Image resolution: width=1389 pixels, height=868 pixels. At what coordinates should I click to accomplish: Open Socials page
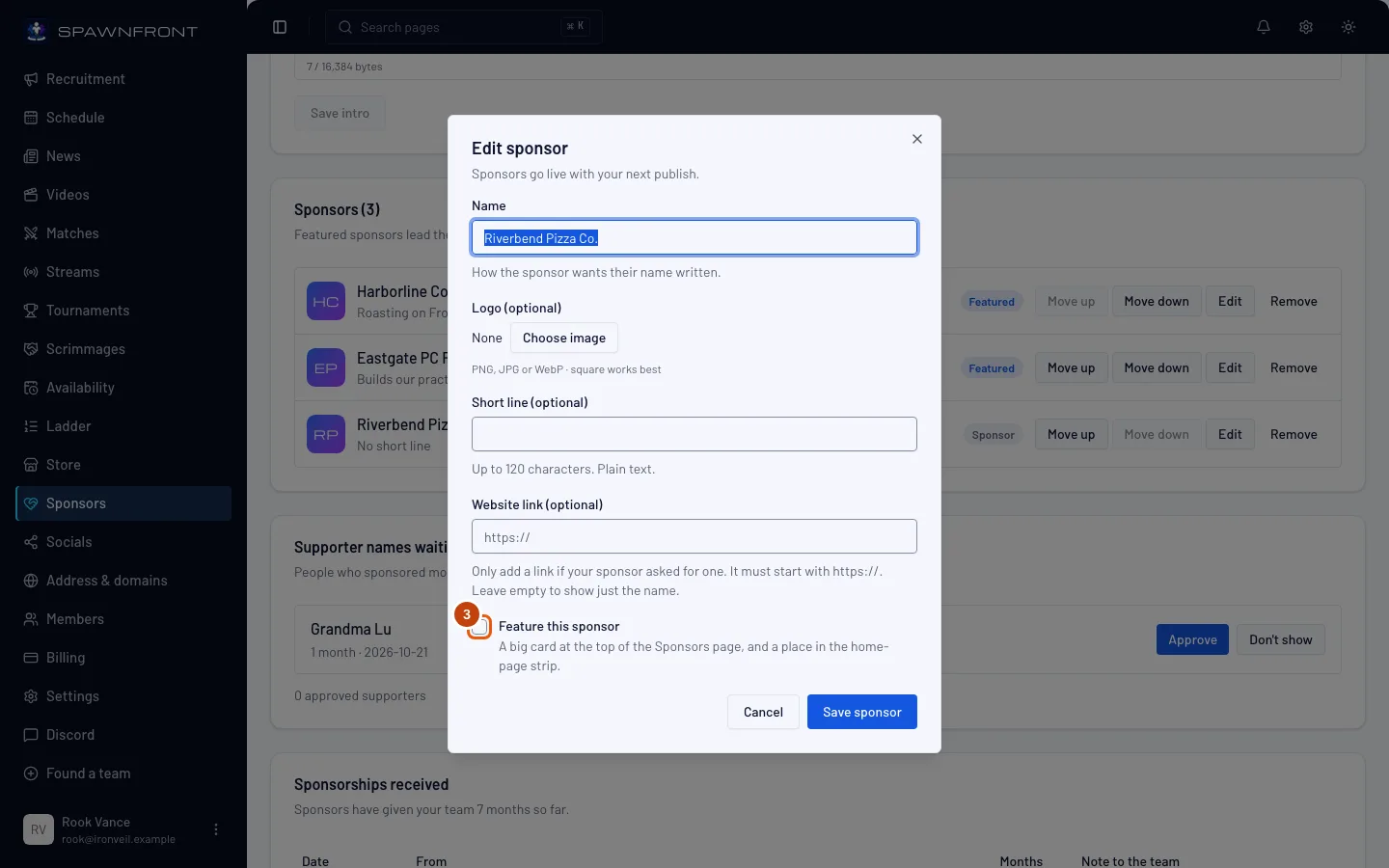pyautogui.click(x=123, y=542)
